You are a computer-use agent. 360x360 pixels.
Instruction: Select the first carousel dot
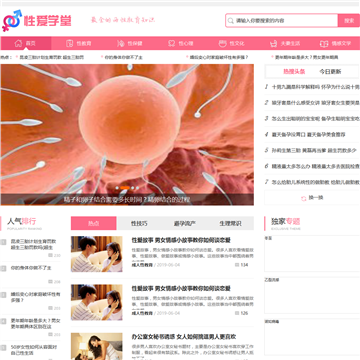117,188
